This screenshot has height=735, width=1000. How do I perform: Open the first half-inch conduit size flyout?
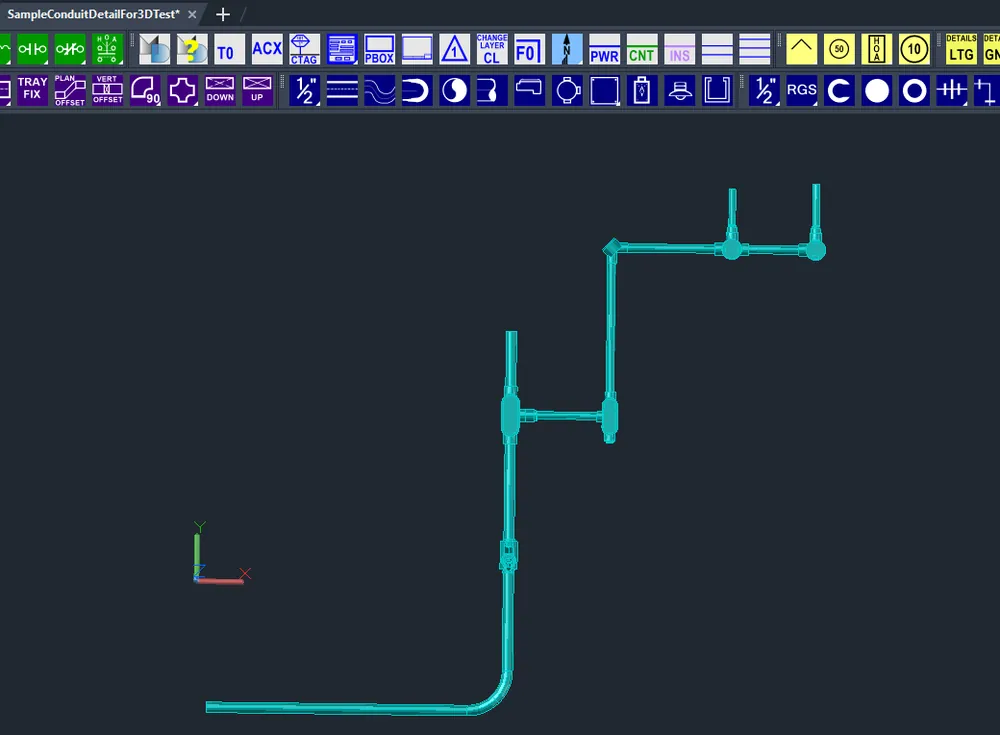click(305, 90)
